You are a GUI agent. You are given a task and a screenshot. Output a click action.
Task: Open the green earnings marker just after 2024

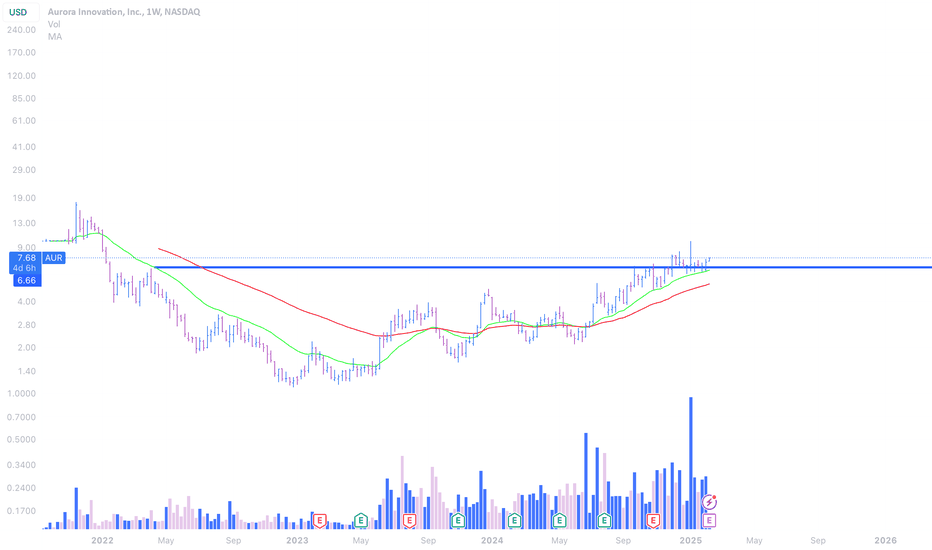[514, 521]
